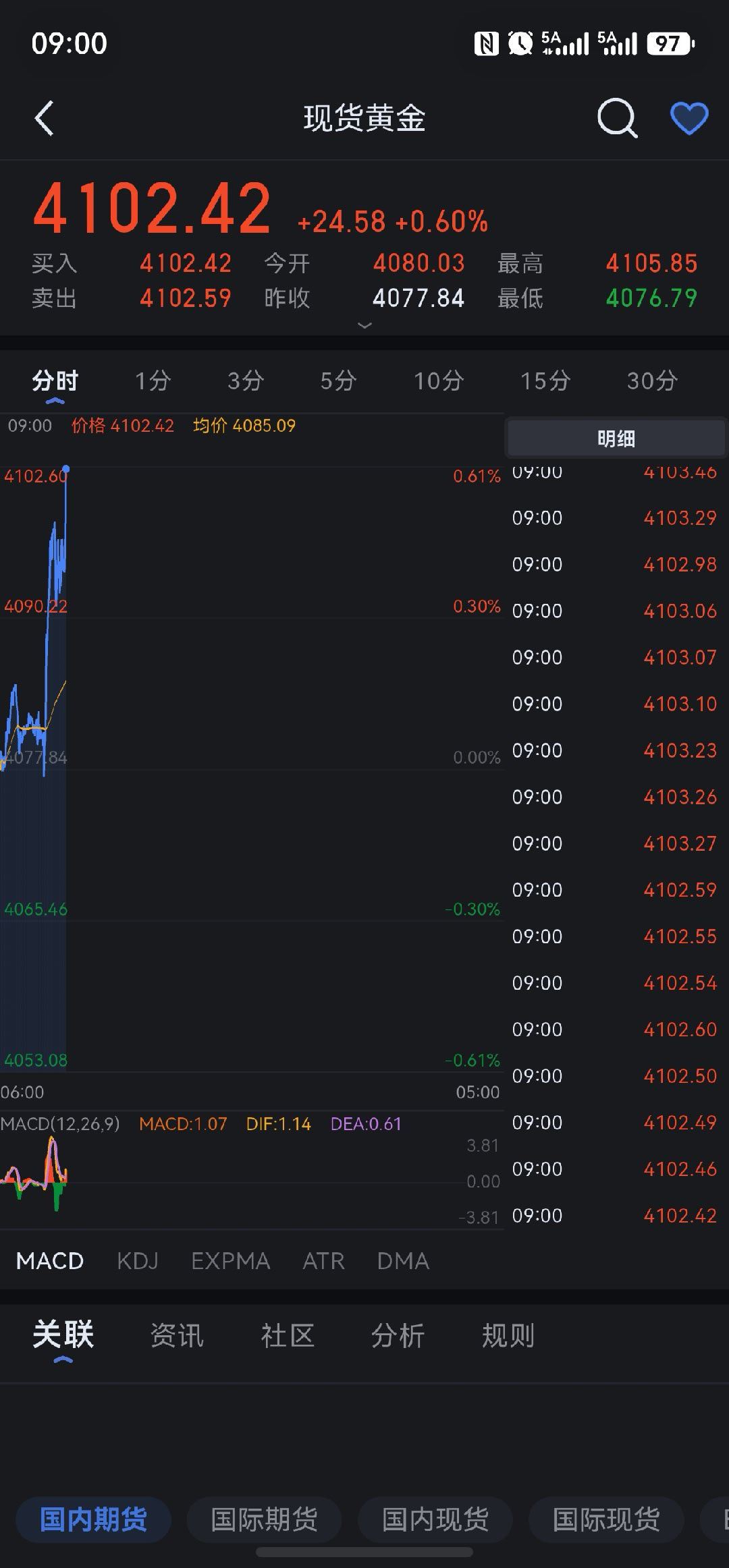The width and height of the screenshot is (729, 1568).
Task: Switch to the 15分 chart interval
Action: 545,381
